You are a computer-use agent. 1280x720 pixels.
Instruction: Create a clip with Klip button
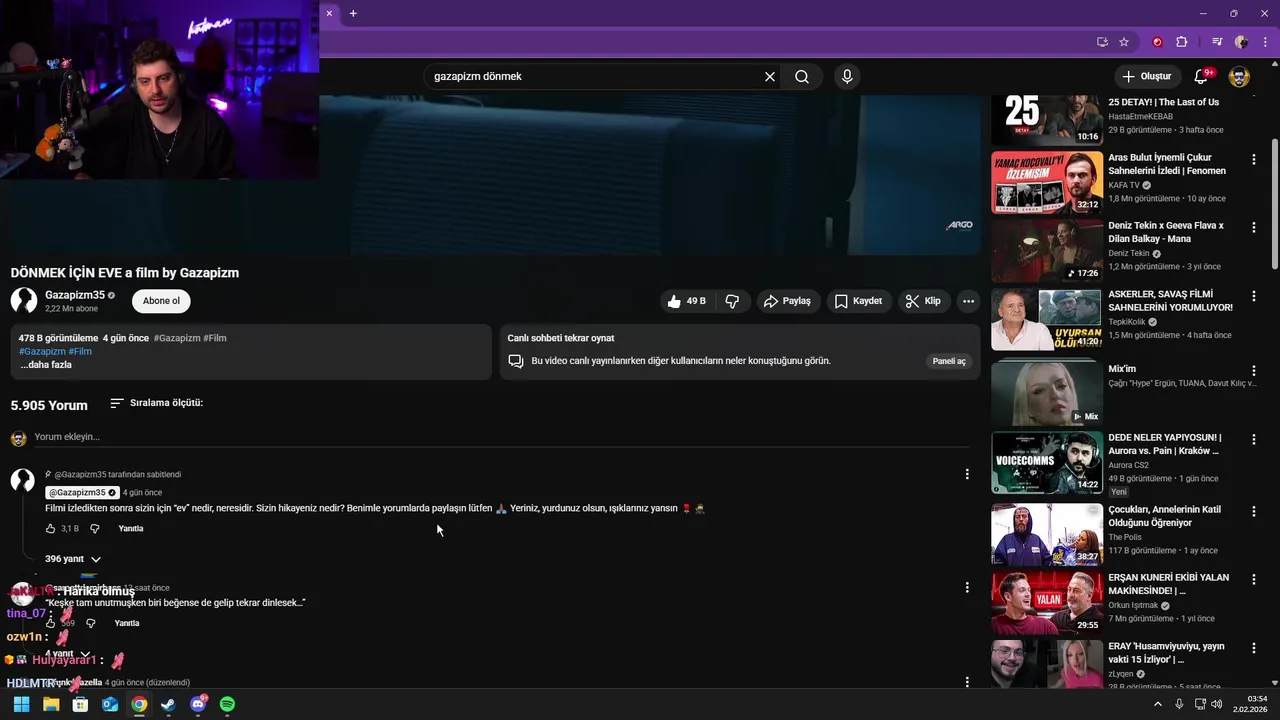923,301
